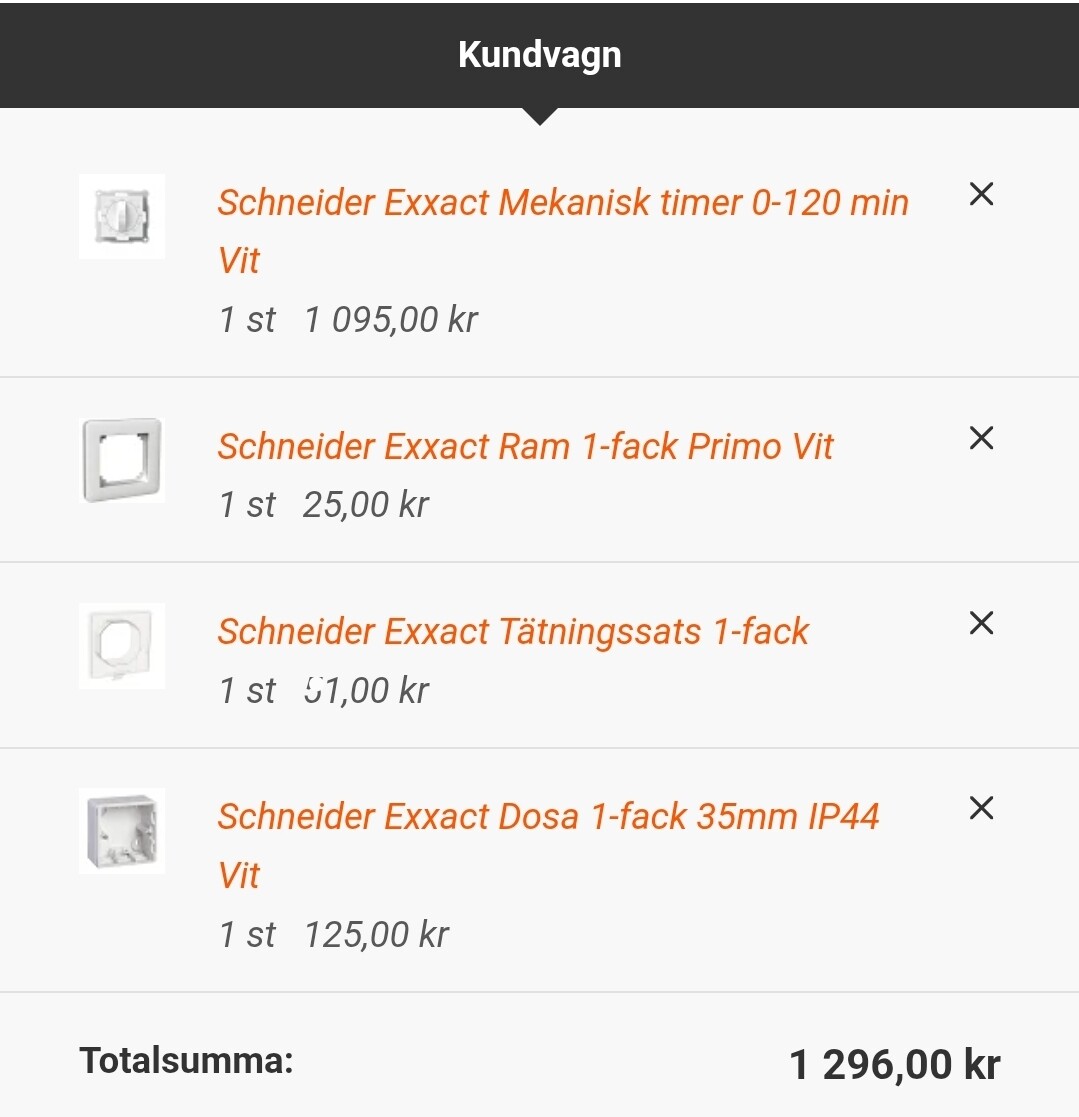
Task: Click the 25,00 kr Ram price
Action: click(x=365, y=505)
